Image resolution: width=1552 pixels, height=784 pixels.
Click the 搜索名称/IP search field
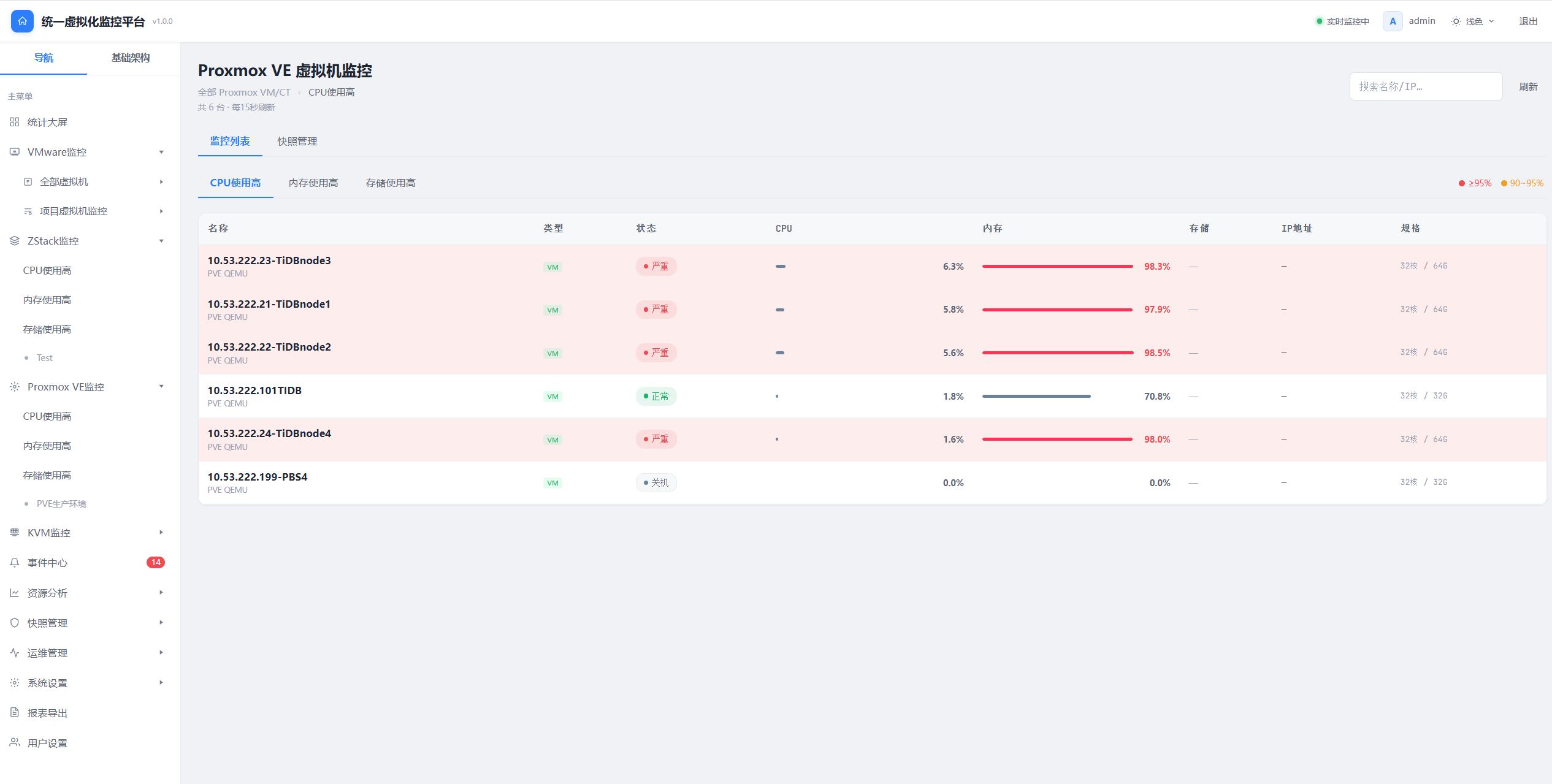(1426, 86)
